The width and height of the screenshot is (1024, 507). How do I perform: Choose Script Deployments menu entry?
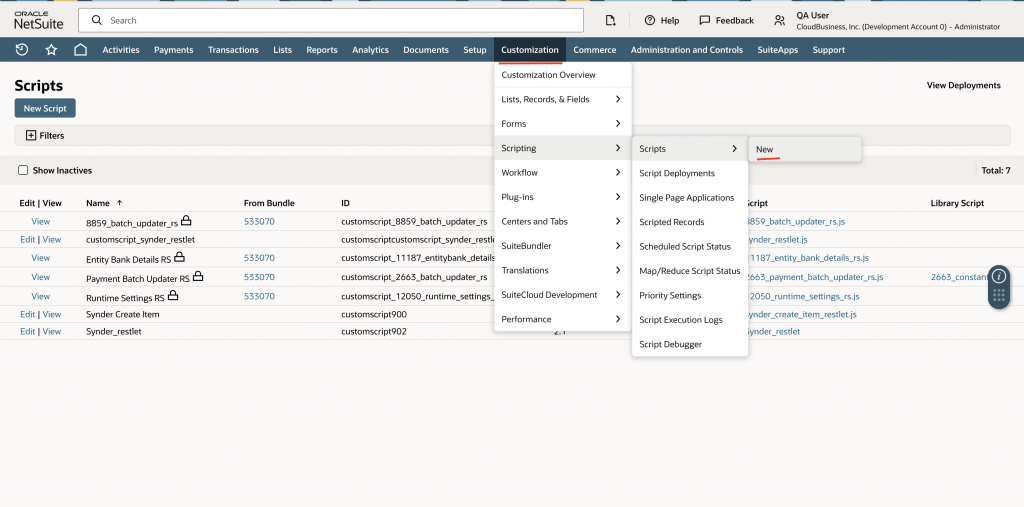pos(677,174)
